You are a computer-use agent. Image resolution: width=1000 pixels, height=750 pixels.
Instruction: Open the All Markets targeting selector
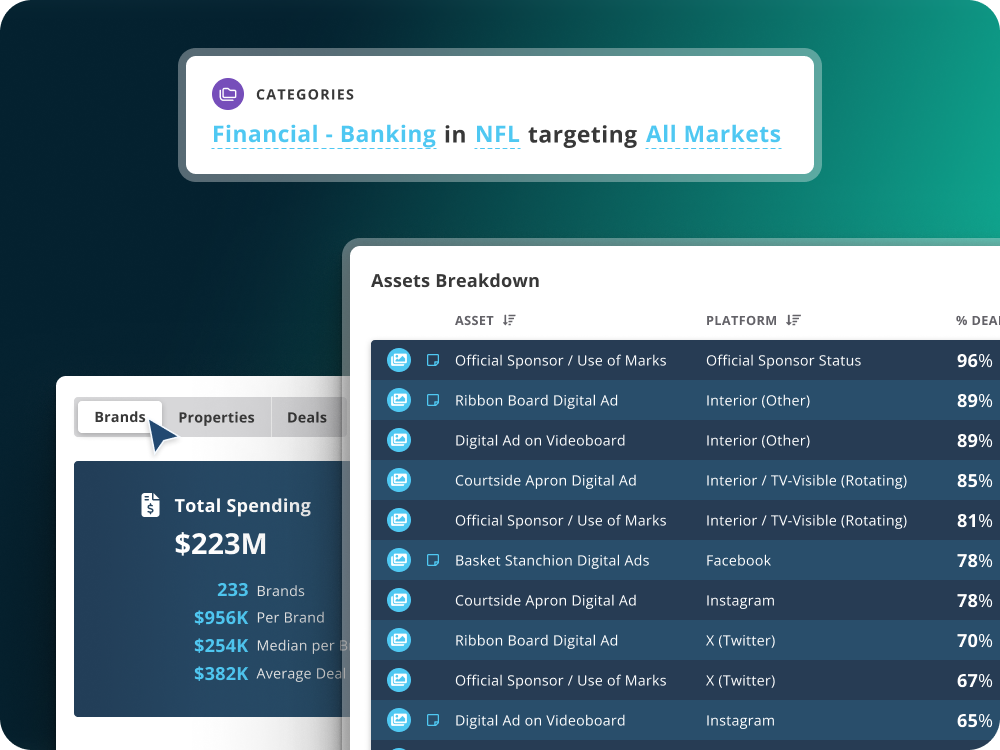point(713,135)
